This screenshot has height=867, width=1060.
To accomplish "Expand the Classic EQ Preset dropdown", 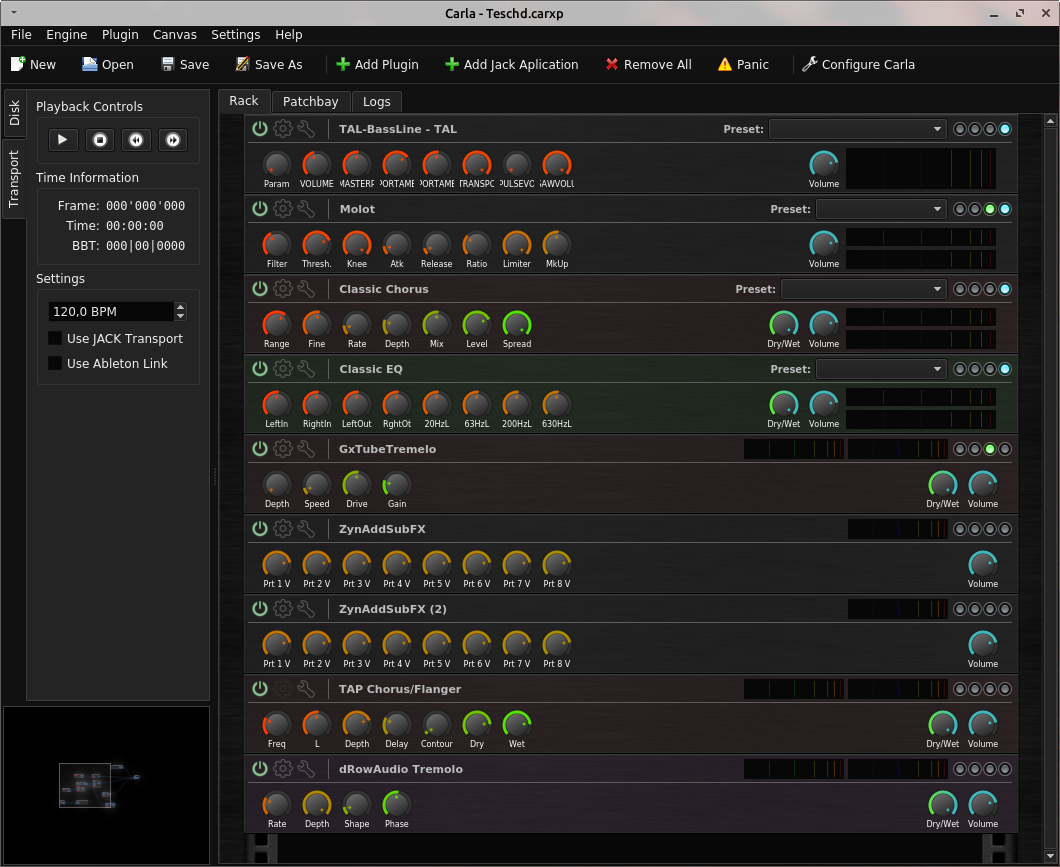I will pyautogui.click(x=882, y=369).
